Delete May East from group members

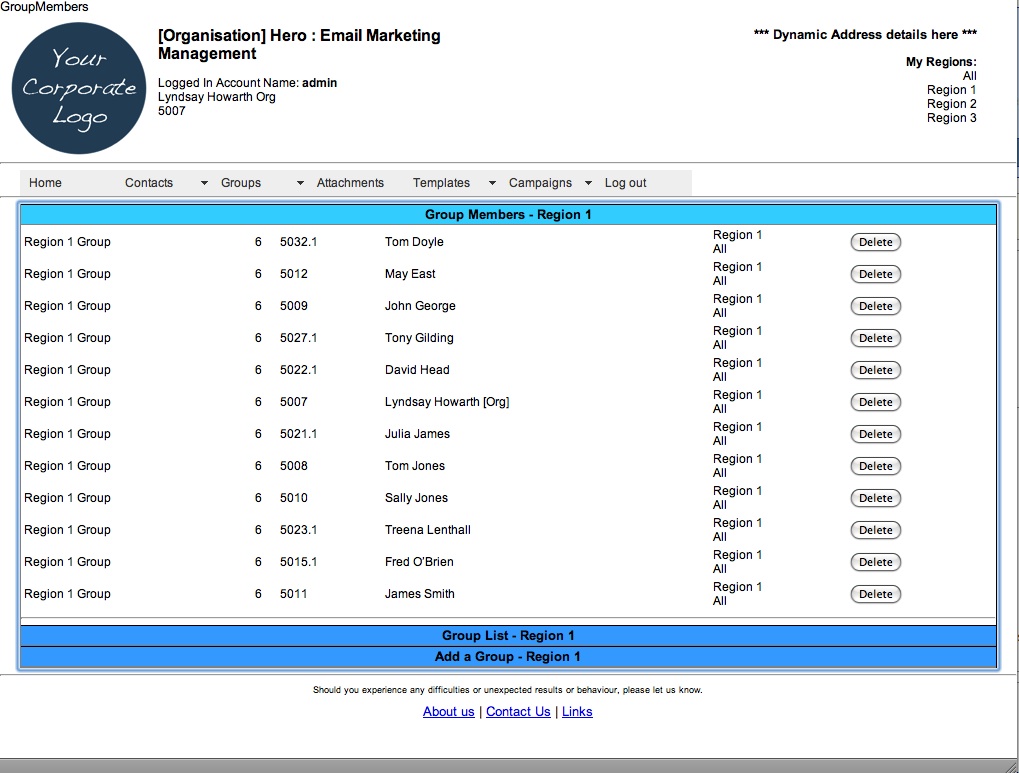coord(875,274)
